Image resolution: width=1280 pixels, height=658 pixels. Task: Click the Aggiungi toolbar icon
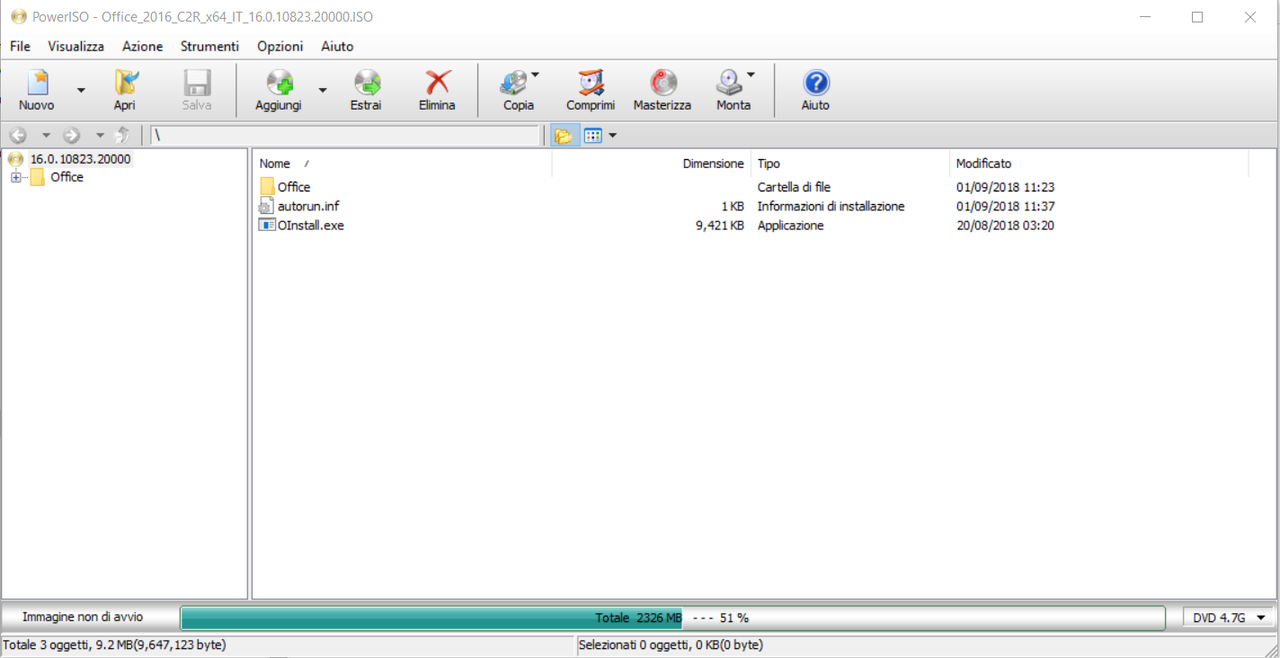pos(279,83)
